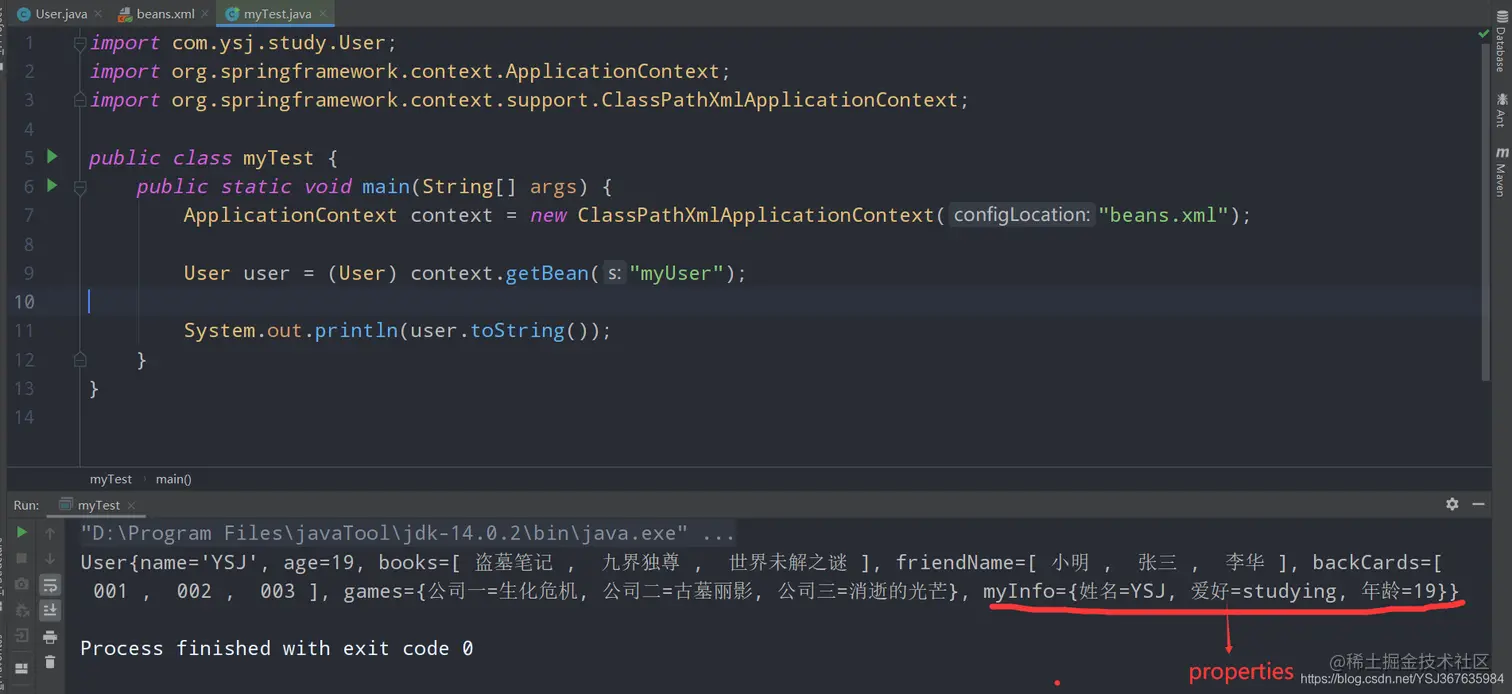This screenshot has width=1512, height=694.
Task: Select main() breadcrumb item
Action: pos(173,479)
